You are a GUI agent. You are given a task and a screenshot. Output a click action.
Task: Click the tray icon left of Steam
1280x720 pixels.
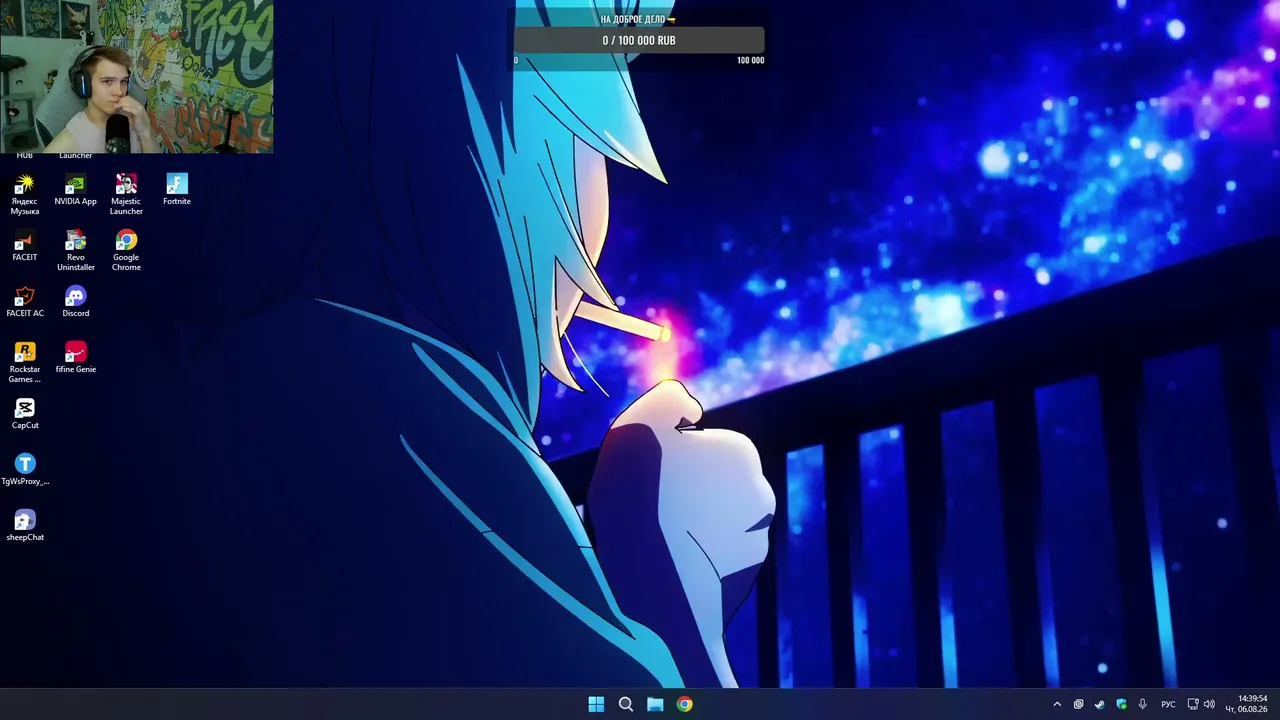click(x=1078, y=704)
